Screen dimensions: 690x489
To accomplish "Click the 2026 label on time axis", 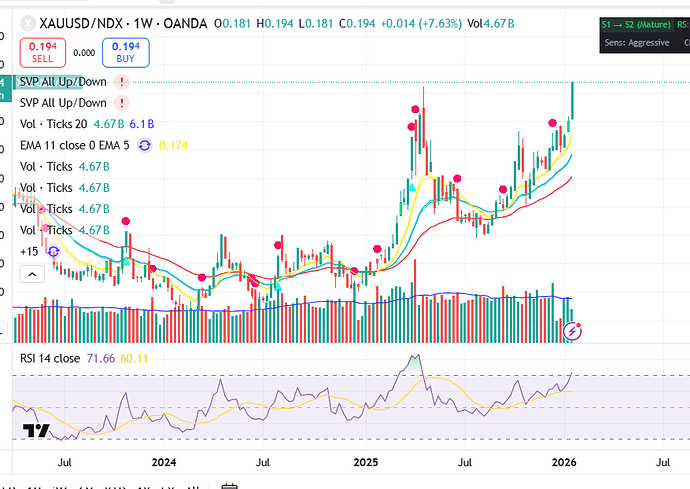I will point(564,462).
